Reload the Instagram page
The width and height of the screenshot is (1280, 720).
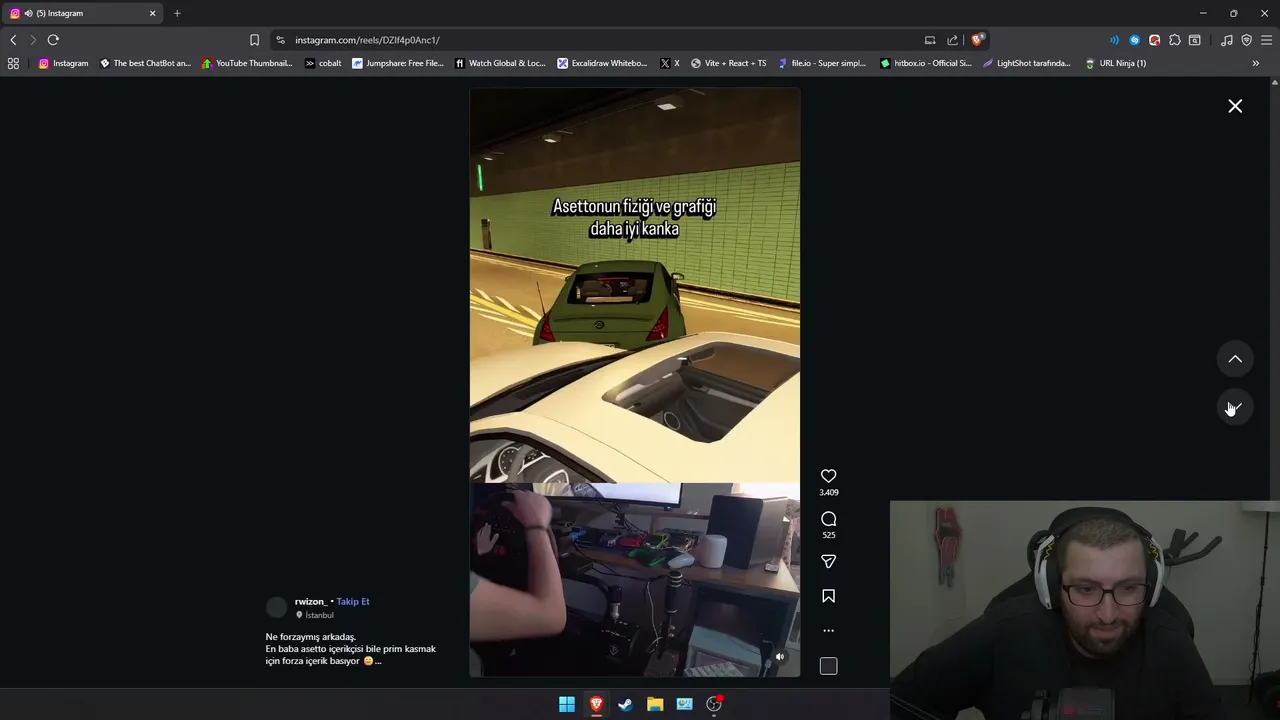pyautogui.click(x=53, y=40)
